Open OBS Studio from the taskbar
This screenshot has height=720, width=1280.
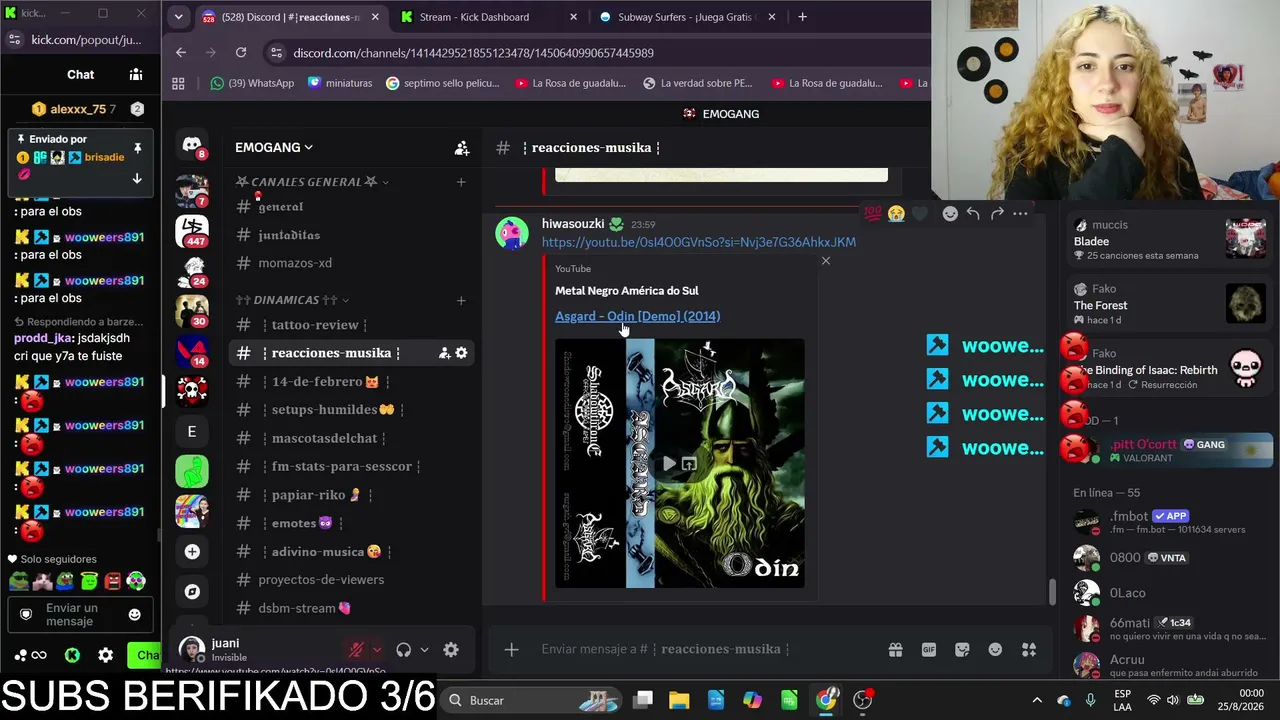pos(863,700)
